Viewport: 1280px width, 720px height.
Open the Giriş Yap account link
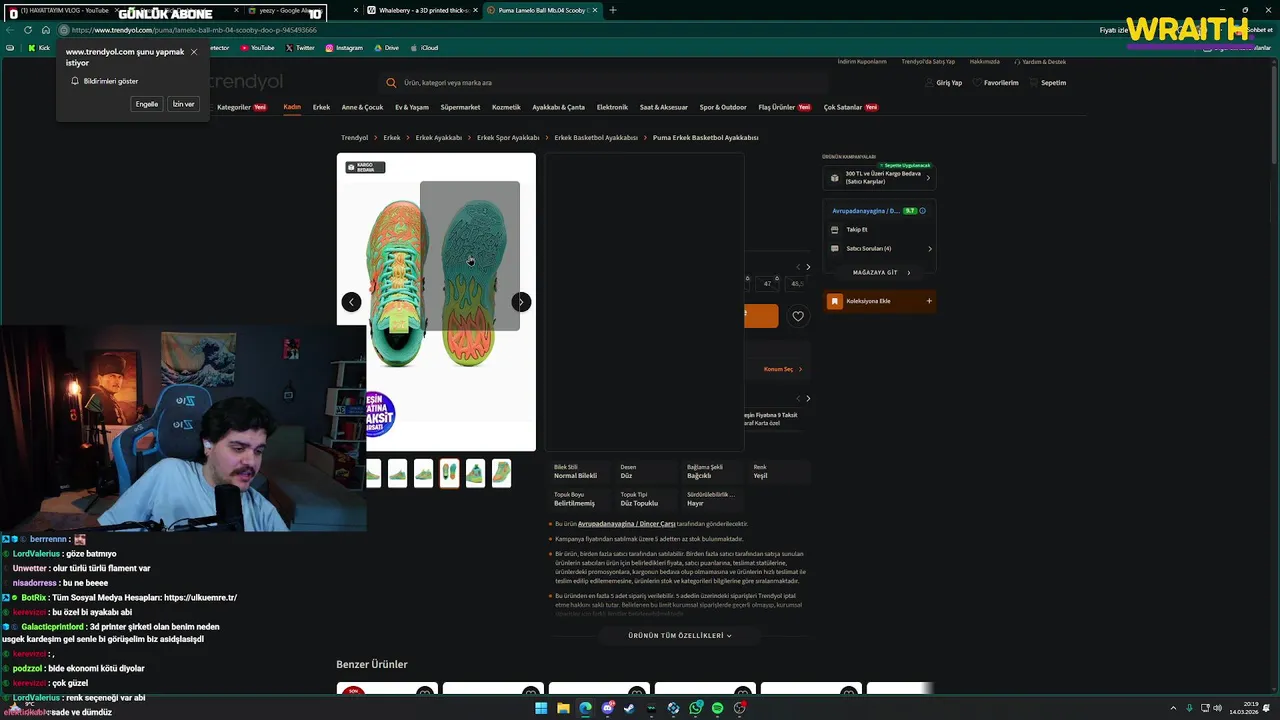click(943, 83)
